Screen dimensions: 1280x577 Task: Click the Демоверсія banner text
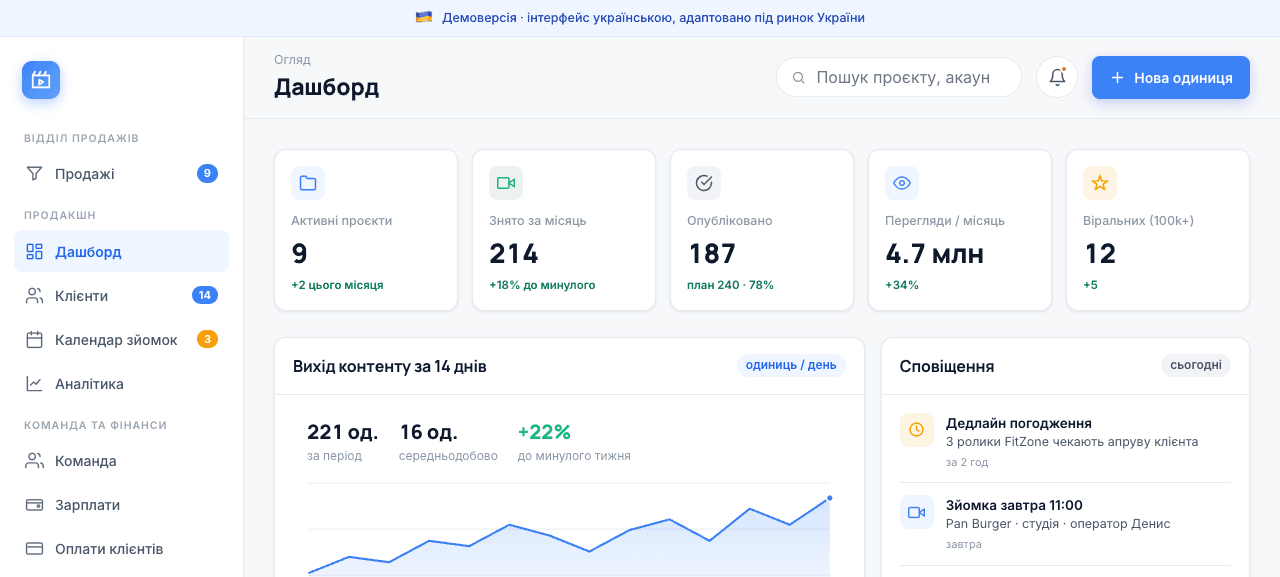[653, 17]
